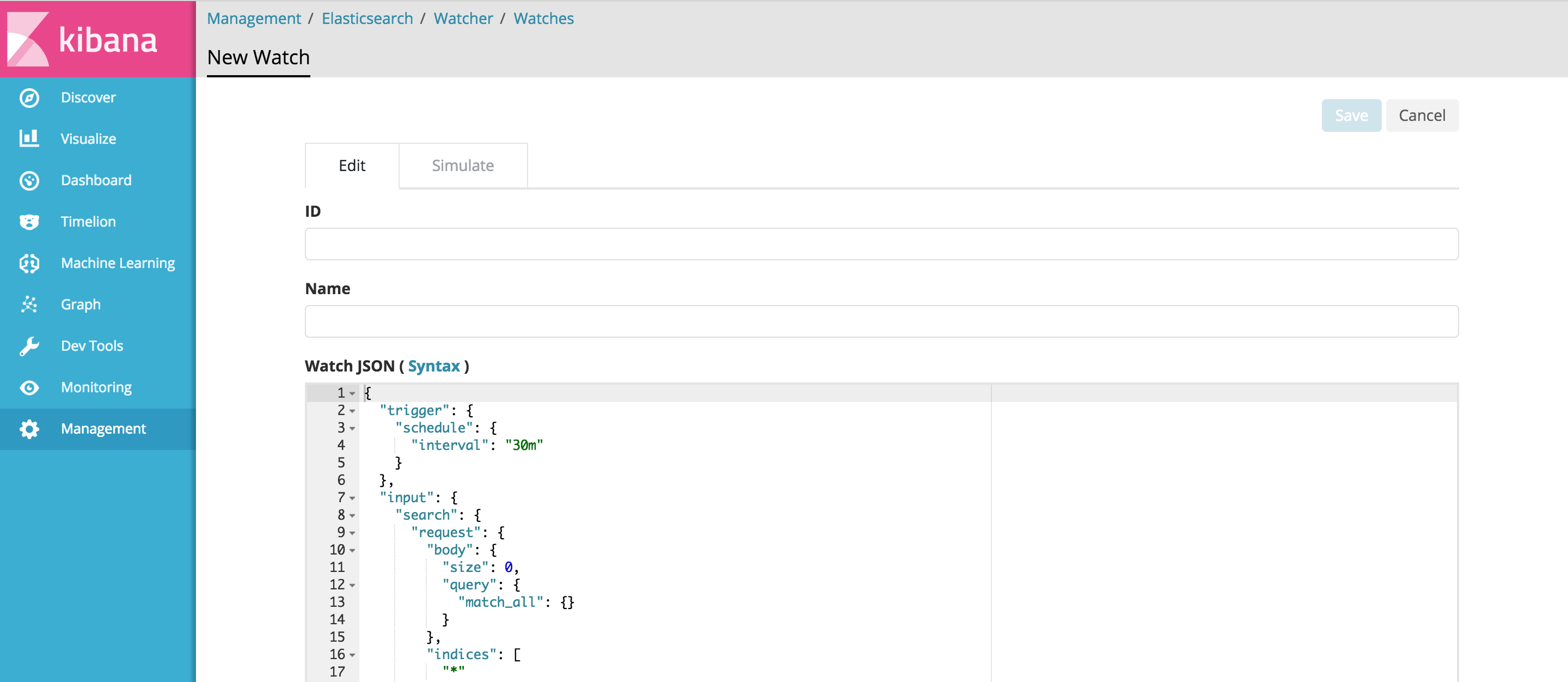The height and width of the screenshot is (682, 1568).
Task: Click the Monitoring icon in sidebar
Action: click(27, 387)
